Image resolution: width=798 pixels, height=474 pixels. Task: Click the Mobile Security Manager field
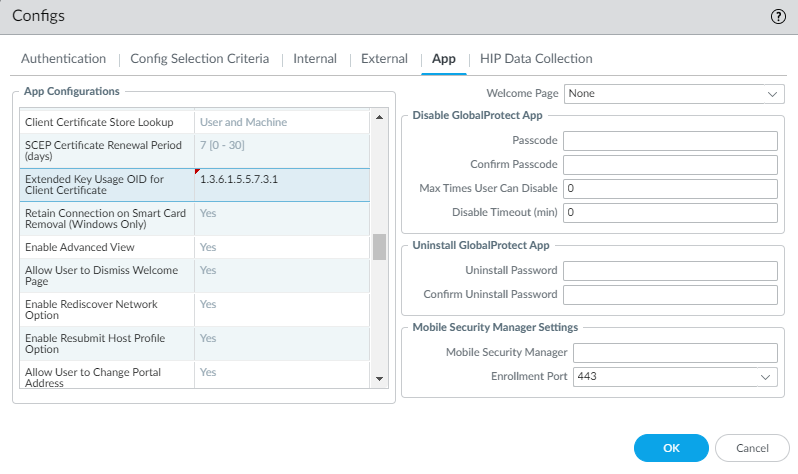[x=674, y=353]
